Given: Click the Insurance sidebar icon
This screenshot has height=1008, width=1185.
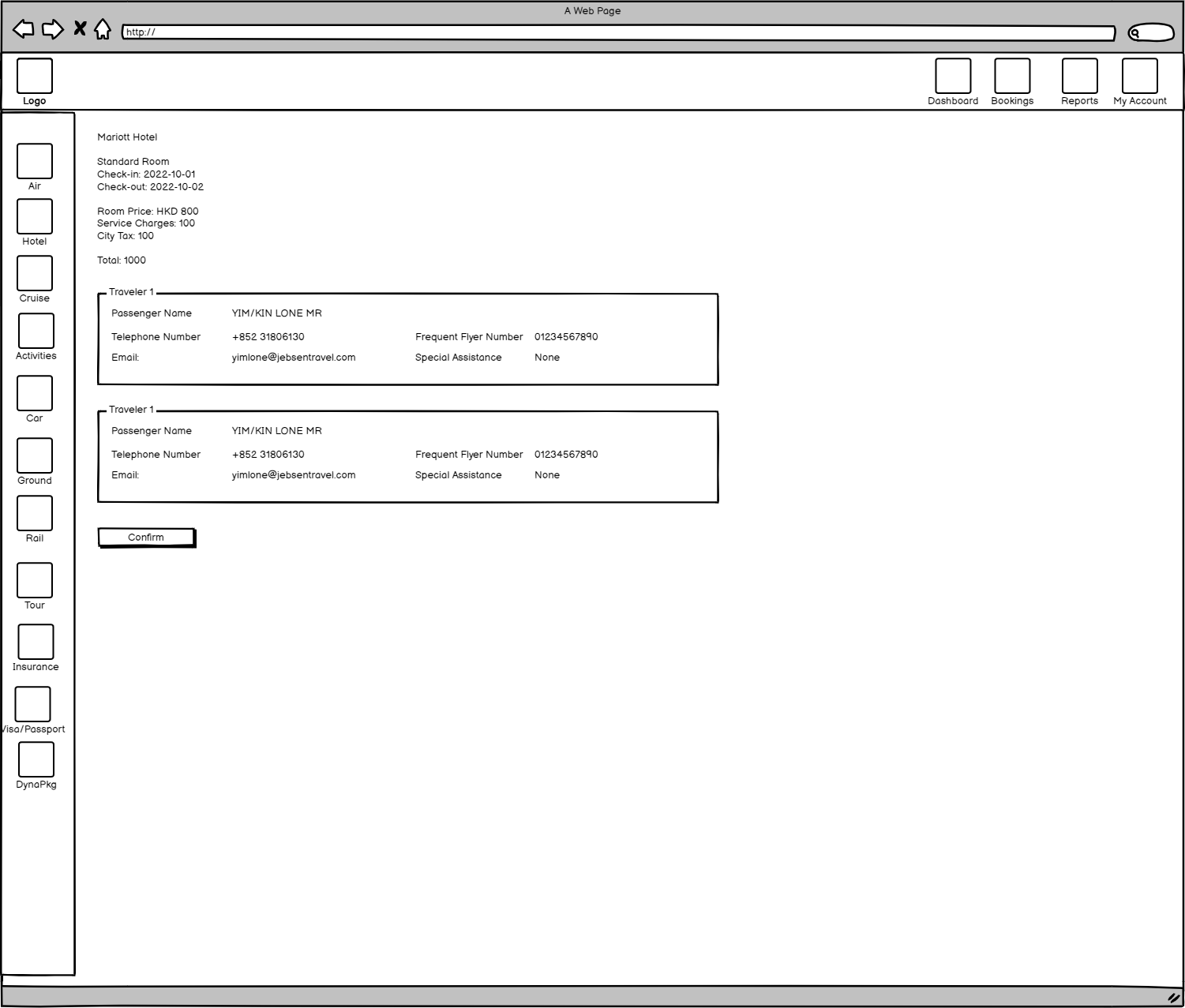Looking at the screenshot, I should tap(36, 642).
